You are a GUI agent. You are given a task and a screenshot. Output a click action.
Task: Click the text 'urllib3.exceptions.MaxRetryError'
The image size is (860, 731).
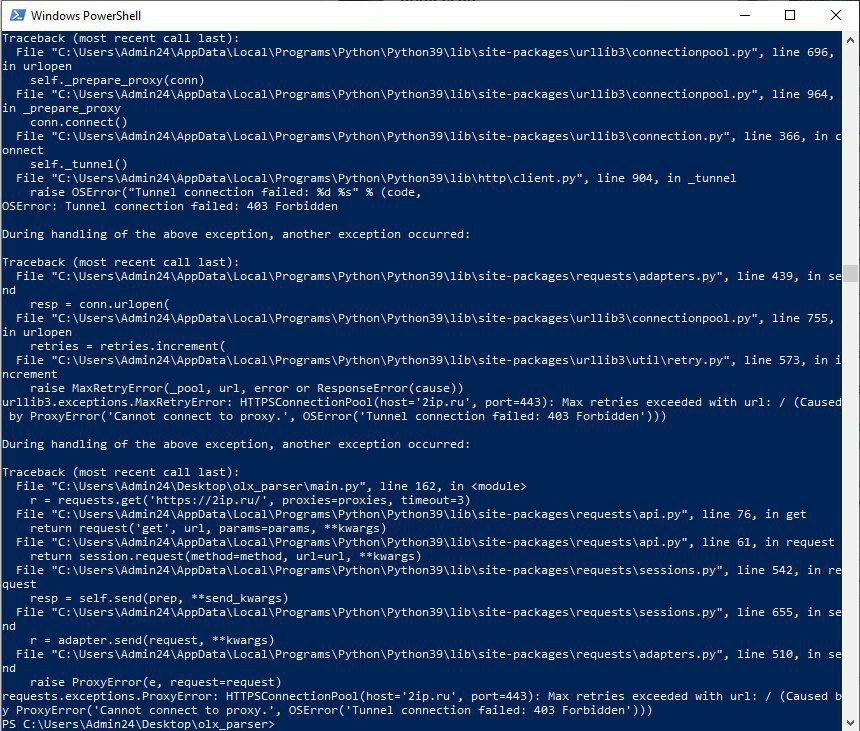point(117,402)
